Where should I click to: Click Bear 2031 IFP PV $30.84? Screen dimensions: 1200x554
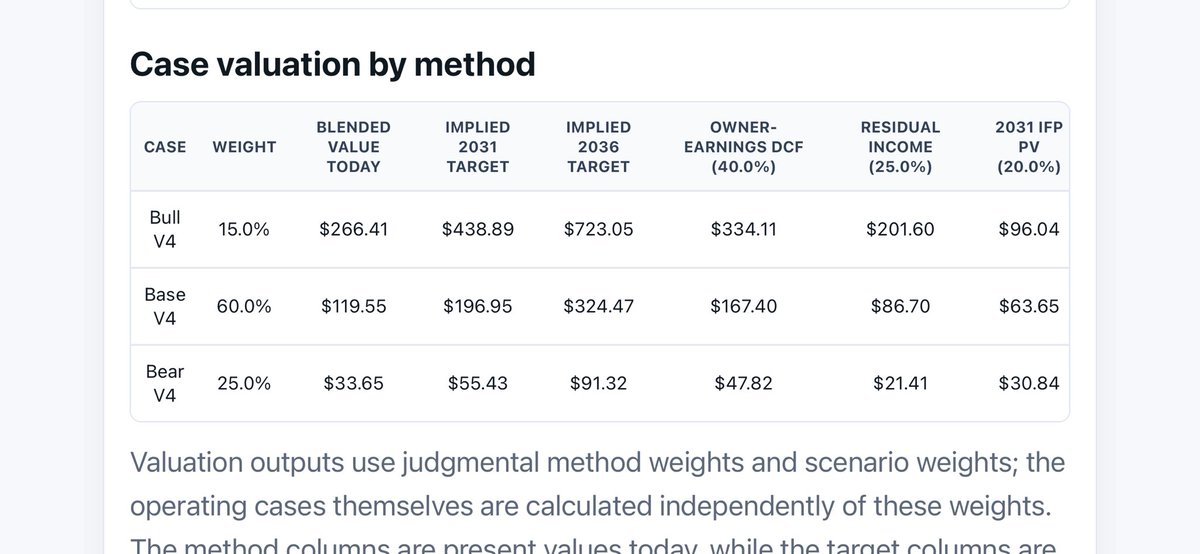pyautogui.click(x=1028, y=383)
